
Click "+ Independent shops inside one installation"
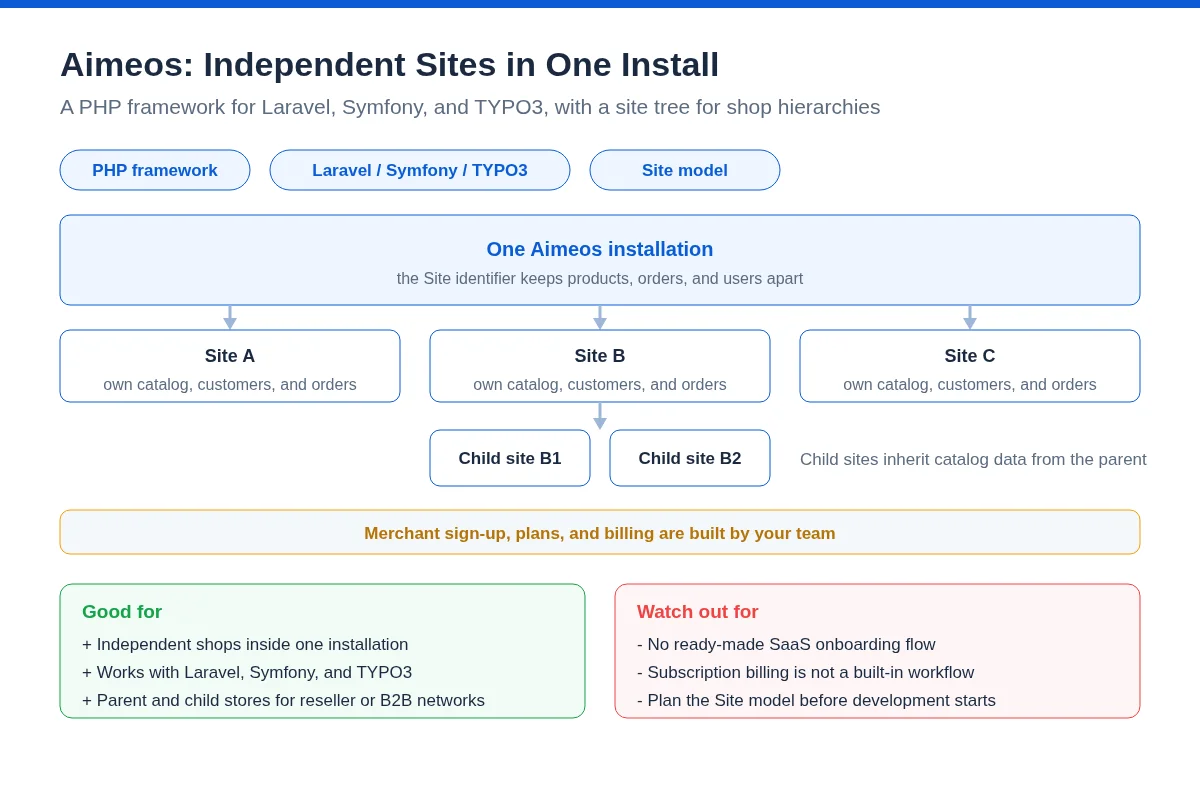click(245, 645)
